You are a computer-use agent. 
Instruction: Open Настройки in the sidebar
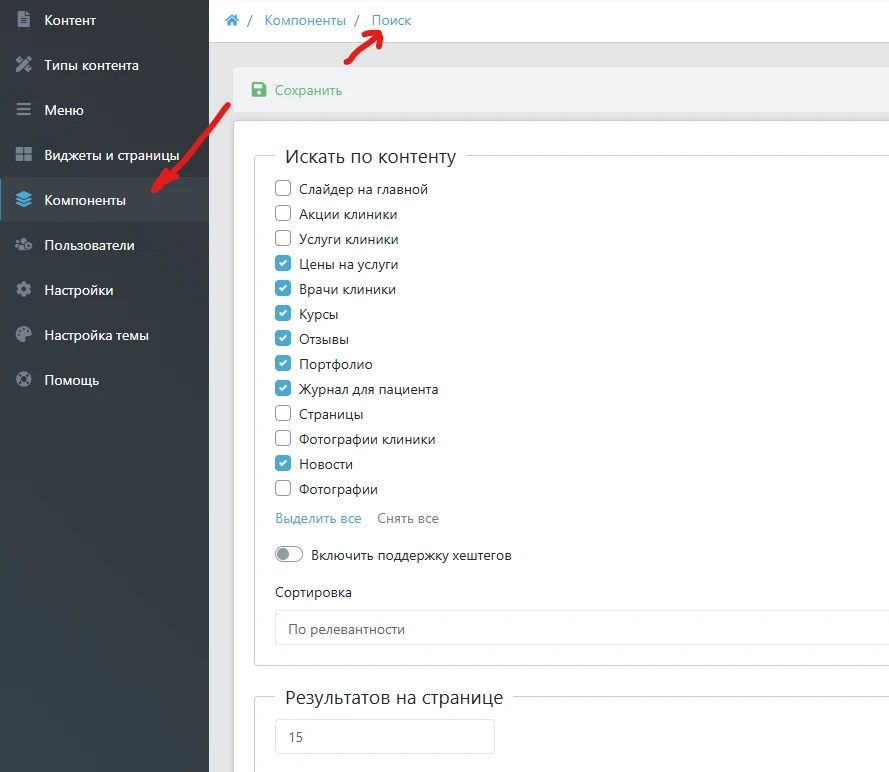tap(78, 290)
